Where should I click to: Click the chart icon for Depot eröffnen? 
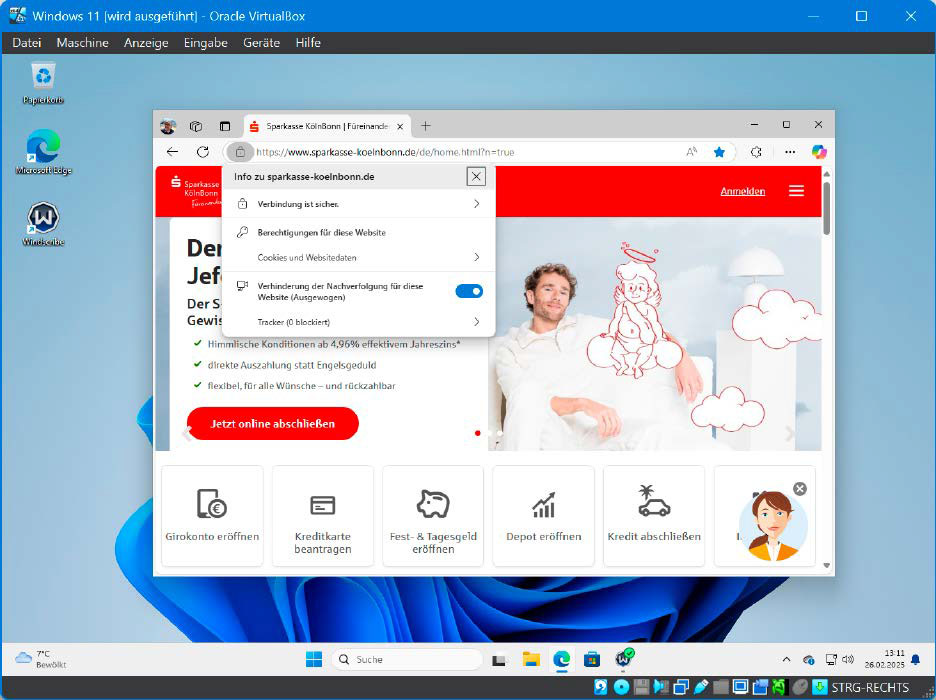pyautogui.click(x=543, y=505)
